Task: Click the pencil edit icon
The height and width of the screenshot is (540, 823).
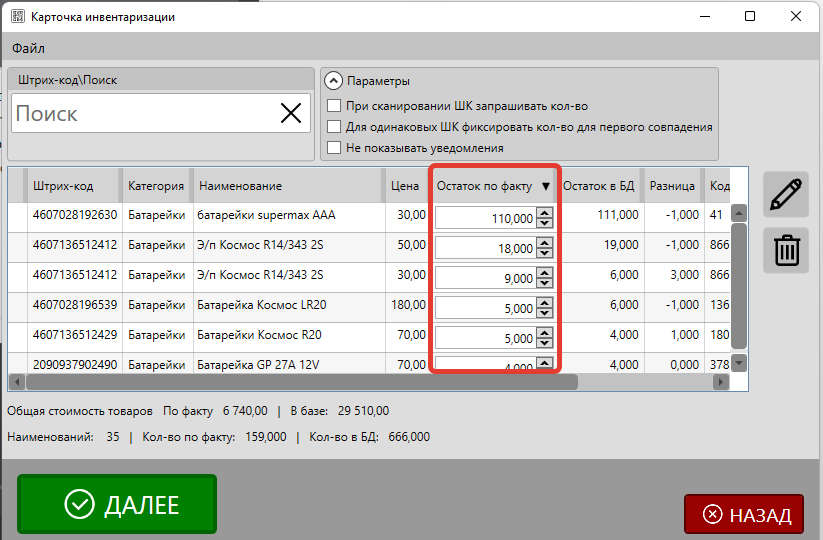Action: pyautogui.click(x=786, y=194)
